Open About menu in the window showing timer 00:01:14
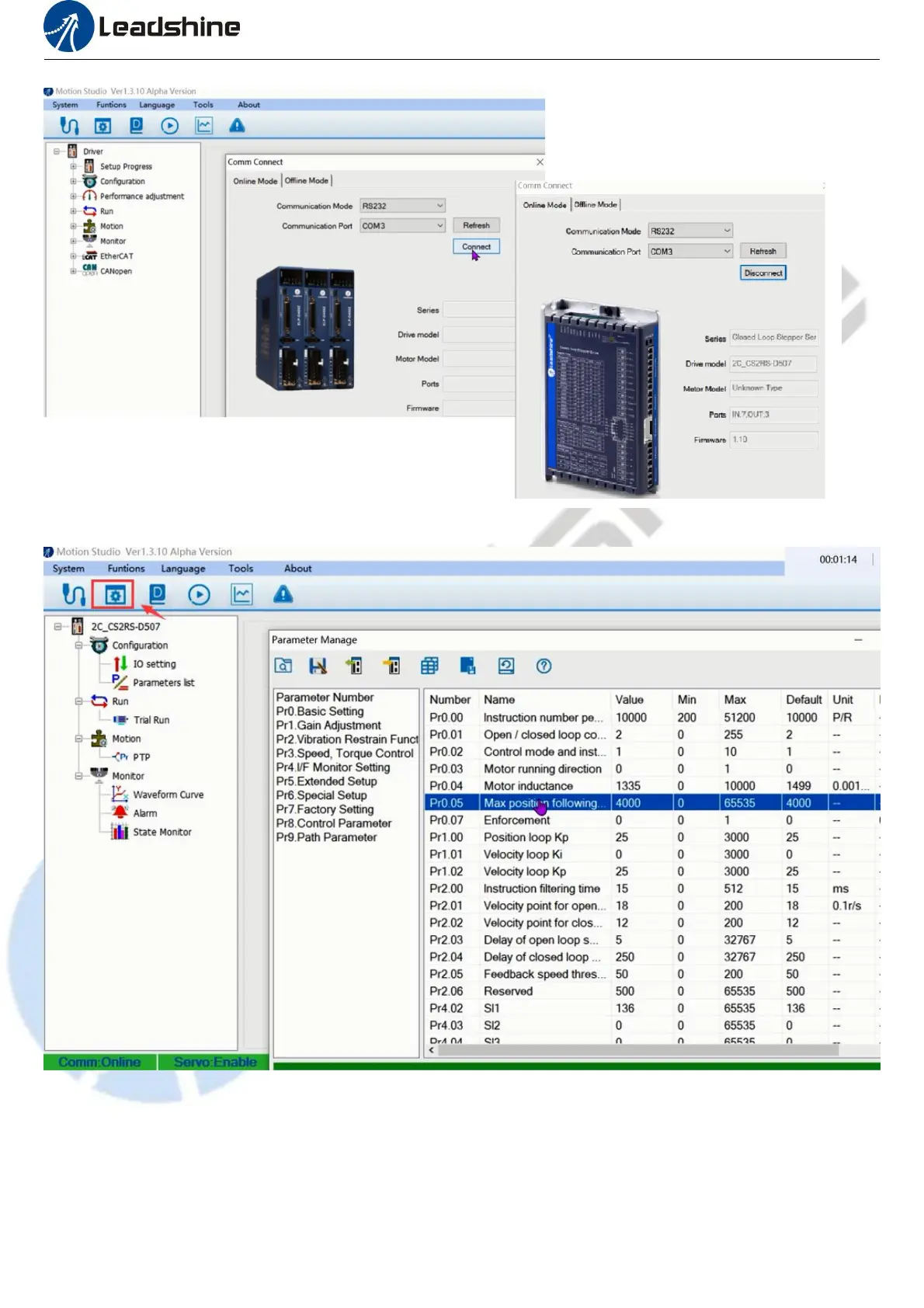Viewport: 924px width, 1308px height. (x=297, y=569)
